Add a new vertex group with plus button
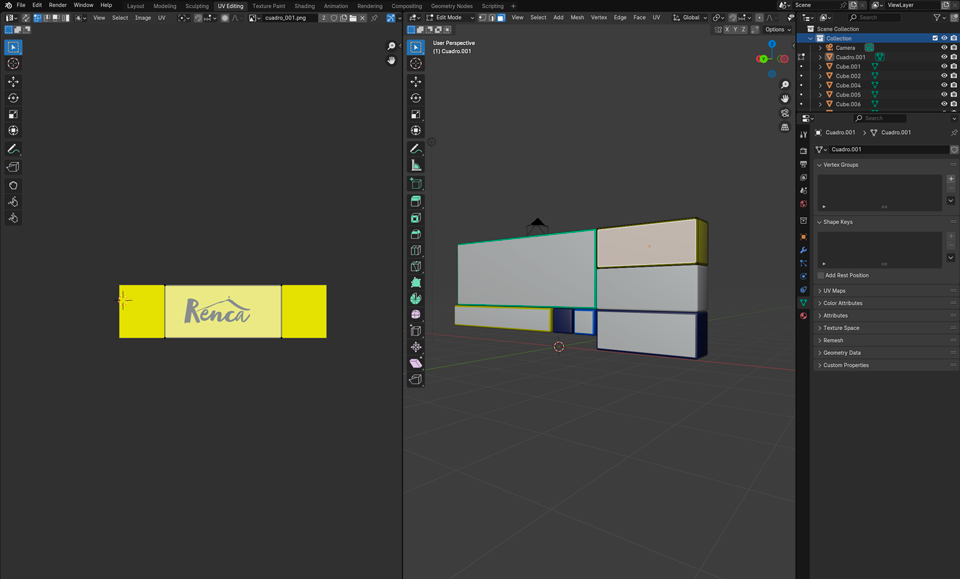The width and height of the screenshot is (960, 579). coord(951,179)
